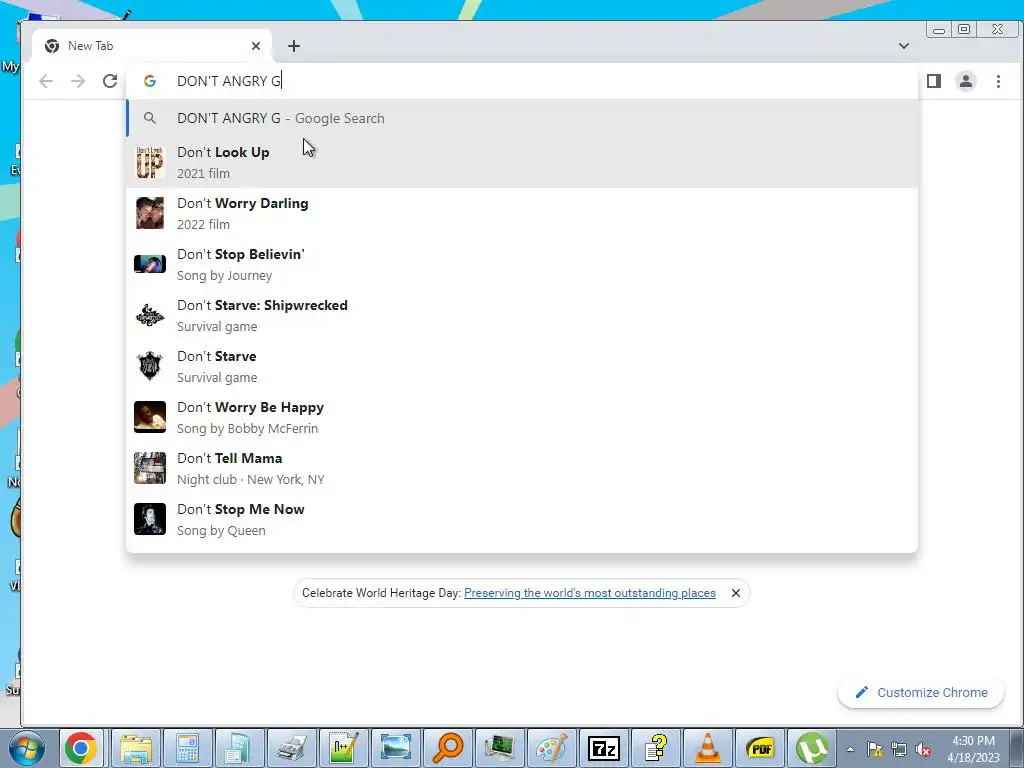Open the Chrome three-dot menu

[998, 81]
